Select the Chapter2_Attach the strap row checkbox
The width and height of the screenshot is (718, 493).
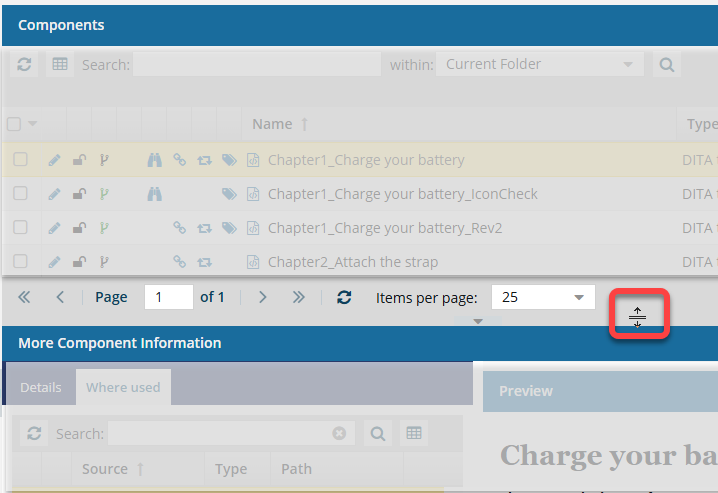20,262
